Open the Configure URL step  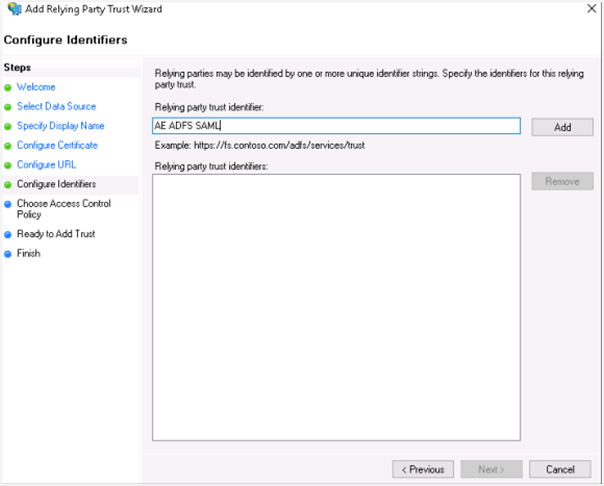(46, 165)
